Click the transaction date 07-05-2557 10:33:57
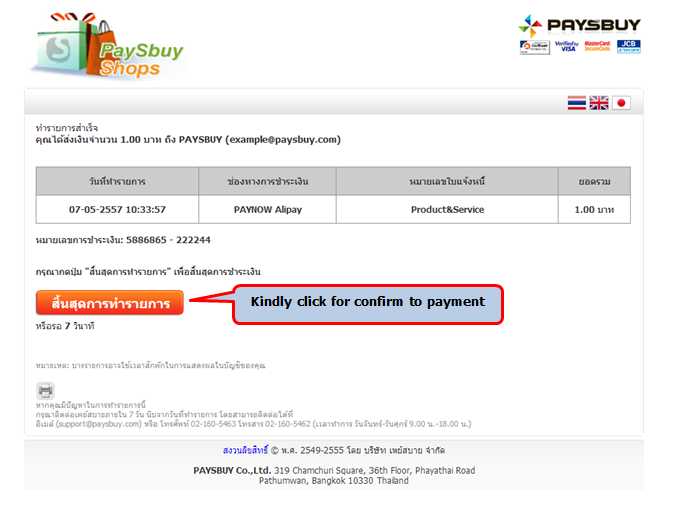674x531 pixels. pos(117,210)
